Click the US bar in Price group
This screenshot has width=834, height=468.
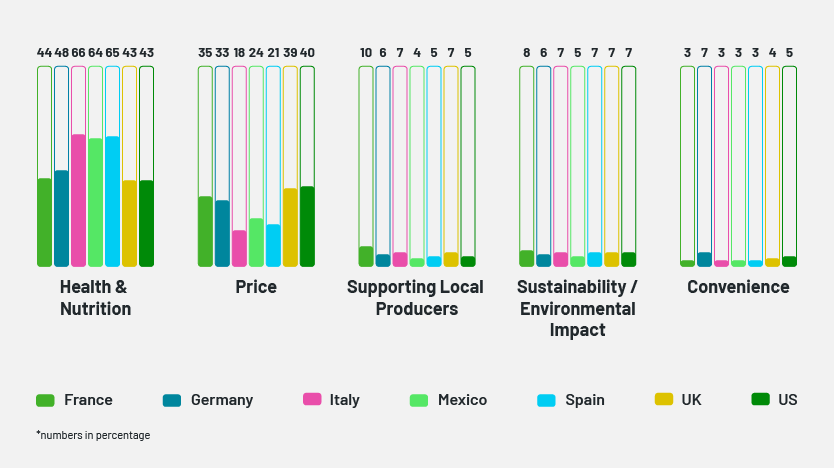coord(307,226)
